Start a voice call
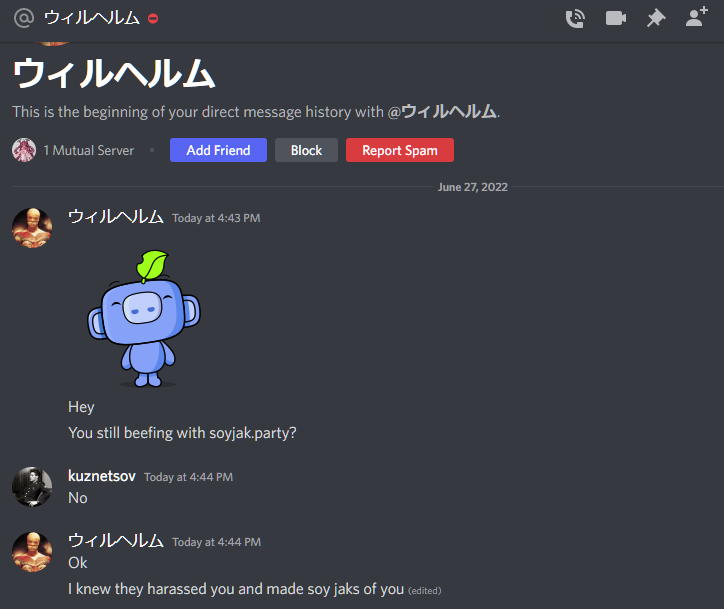This screenshot has width=724, height=609. [x=575, y=18]
